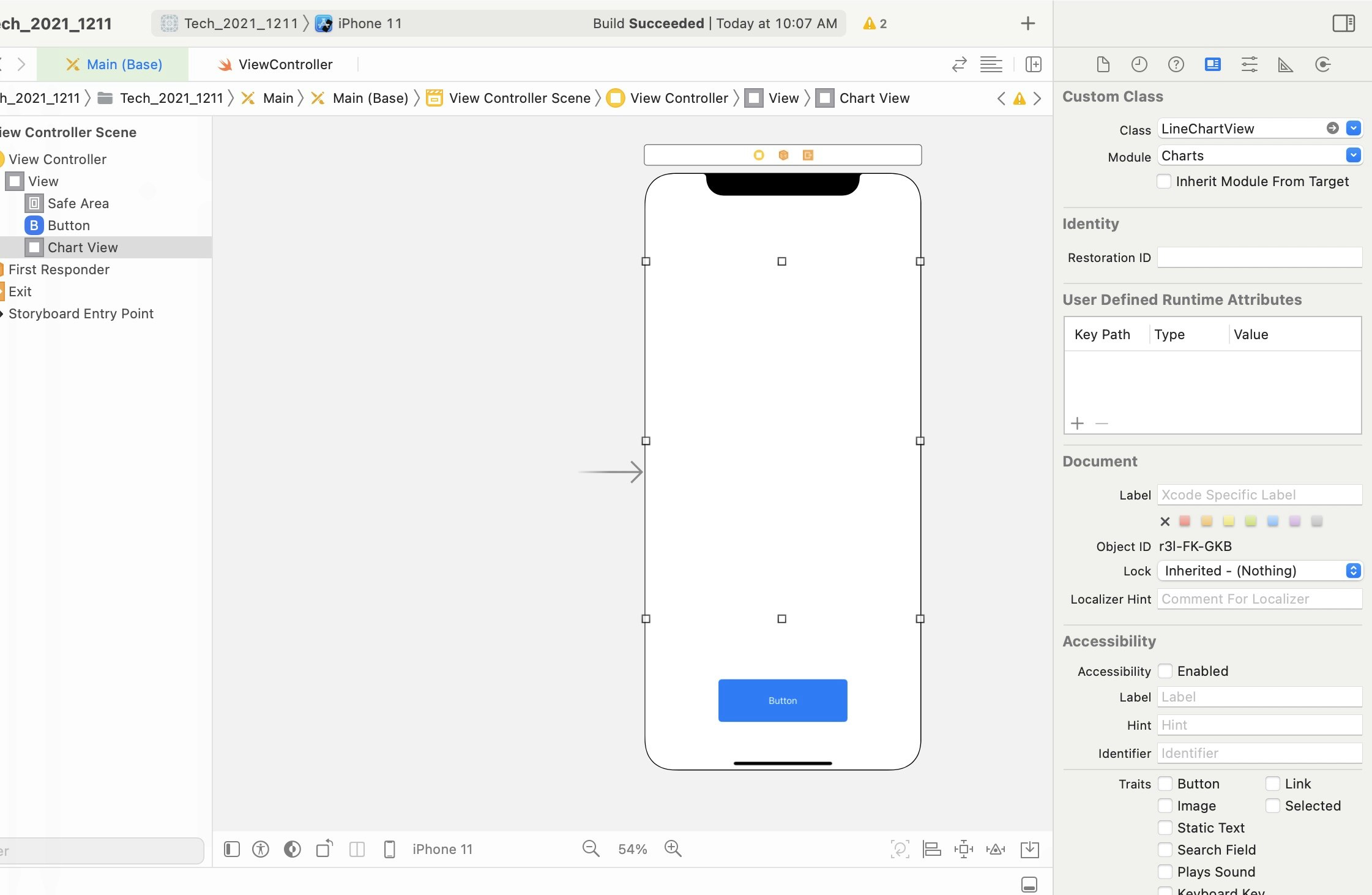Enable Inherit Module From Target checkbox

[1164, 181]
